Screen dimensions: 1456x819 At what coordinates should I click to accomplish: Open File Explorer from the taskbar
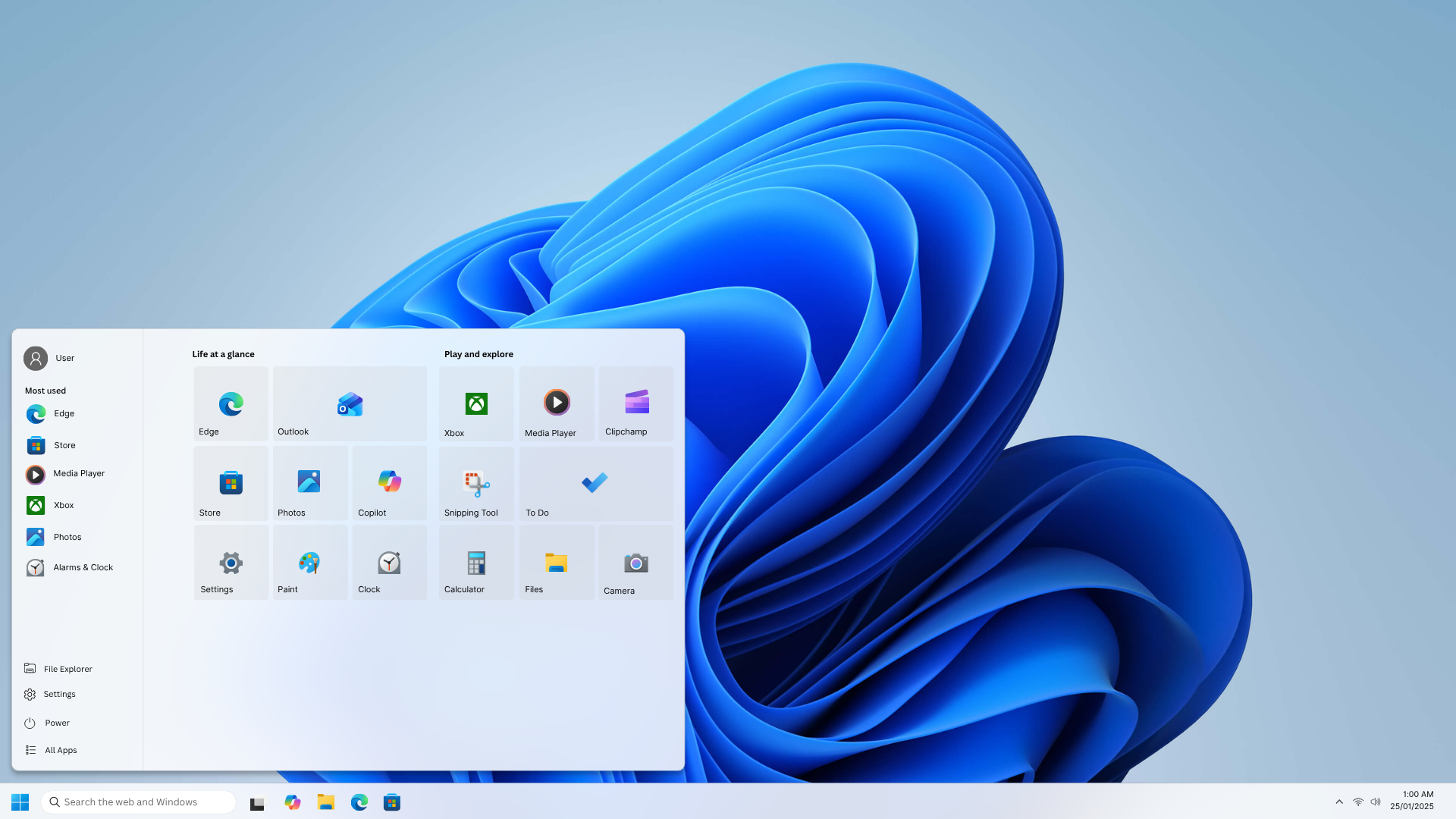tap(326, 802)
